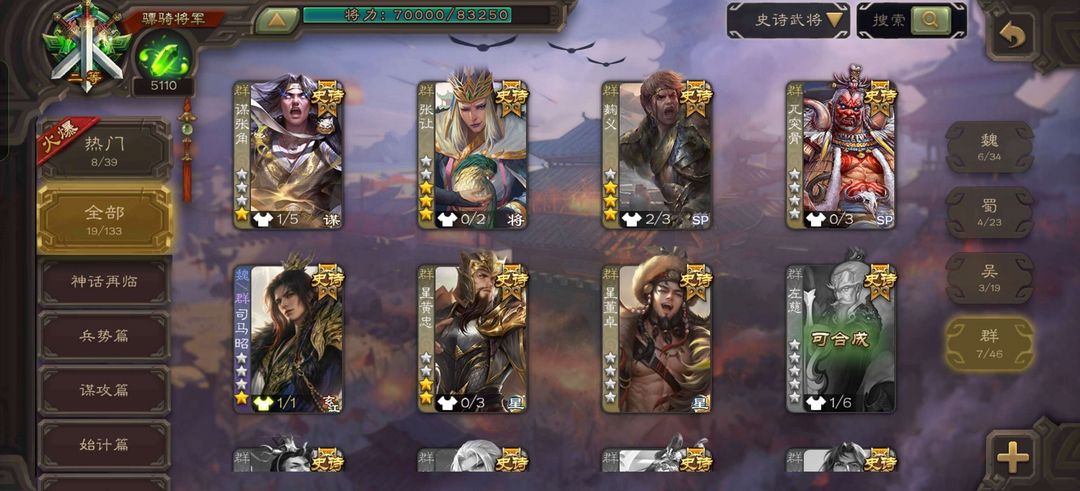Click the 可合成 label on 左慈 card

(842, 340)
